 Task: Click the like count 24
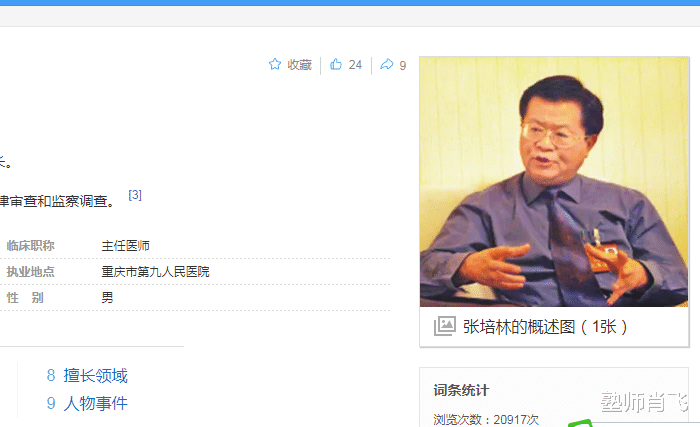click(355, 65)
